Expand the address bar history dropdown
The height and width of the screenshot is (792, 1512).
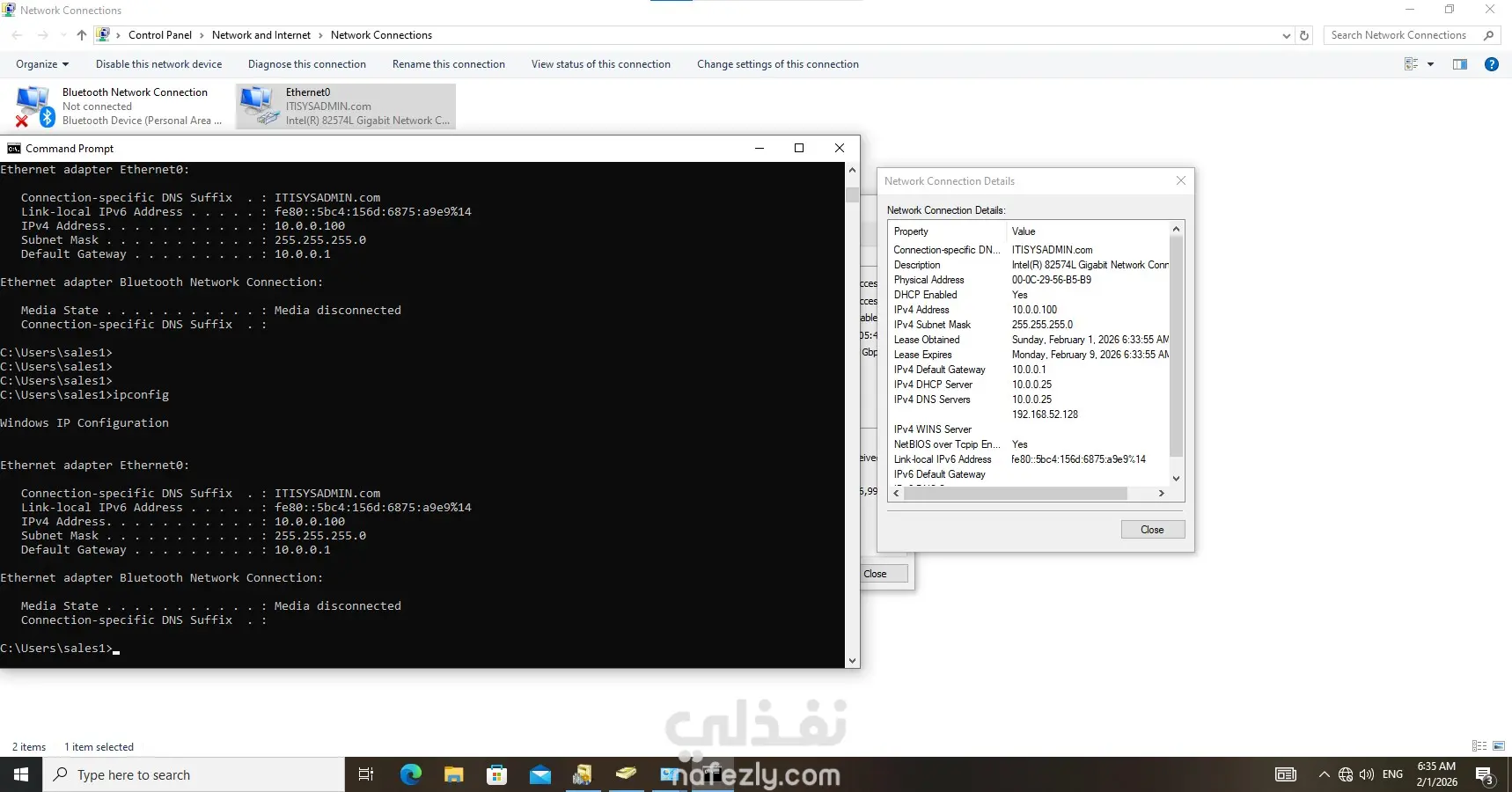click(1287, 35)
